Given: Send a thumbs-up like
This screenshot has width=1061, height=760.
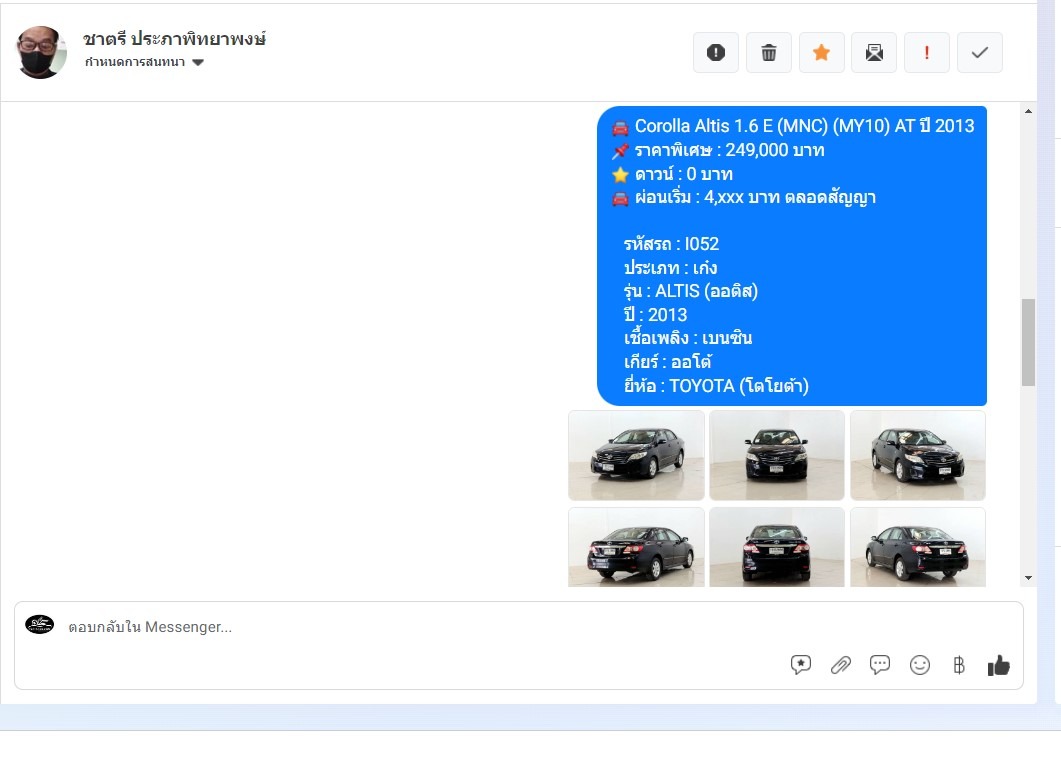Looking at the screenshot, I should click(999, 666).
